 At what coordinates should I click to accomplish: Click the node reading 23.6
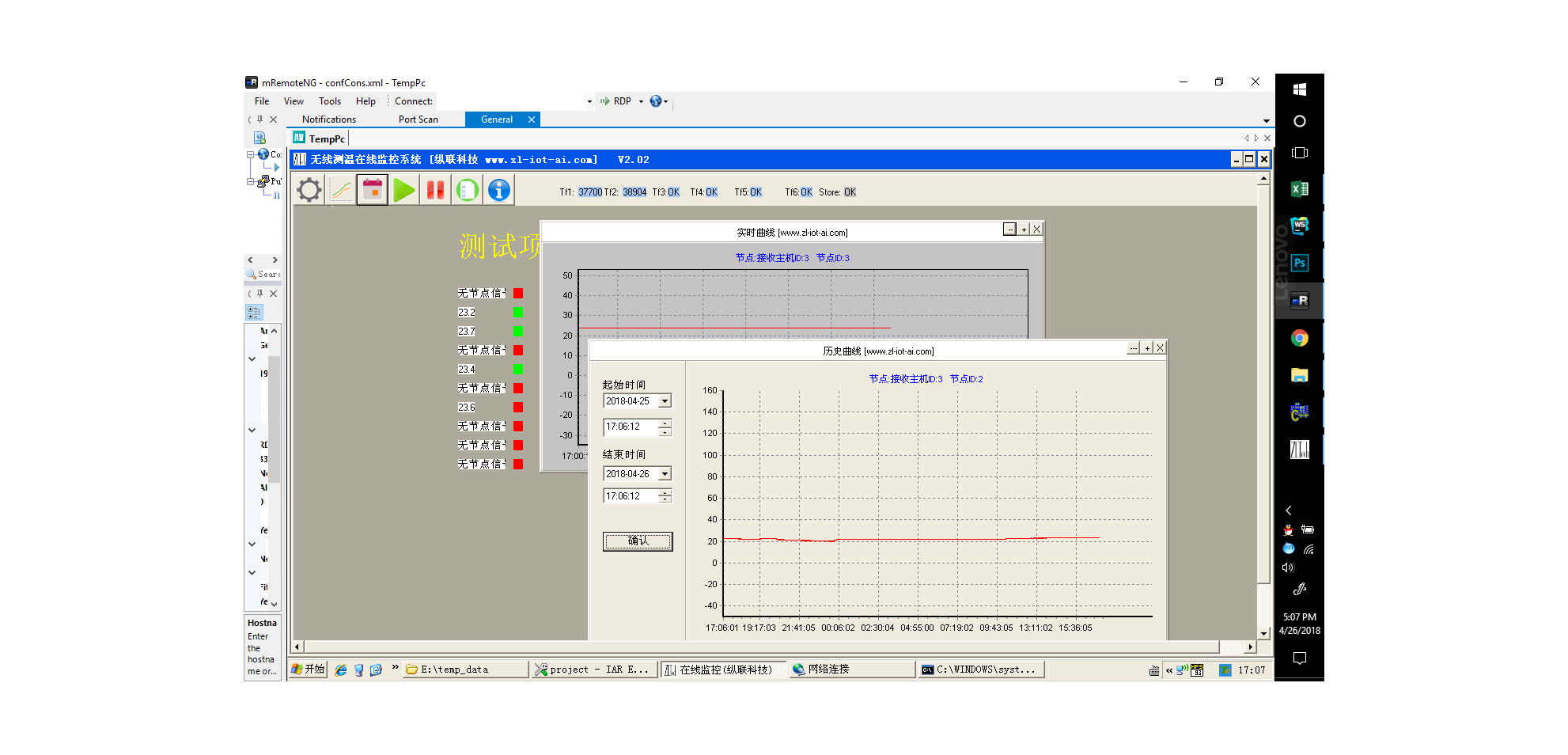[466, 408]
